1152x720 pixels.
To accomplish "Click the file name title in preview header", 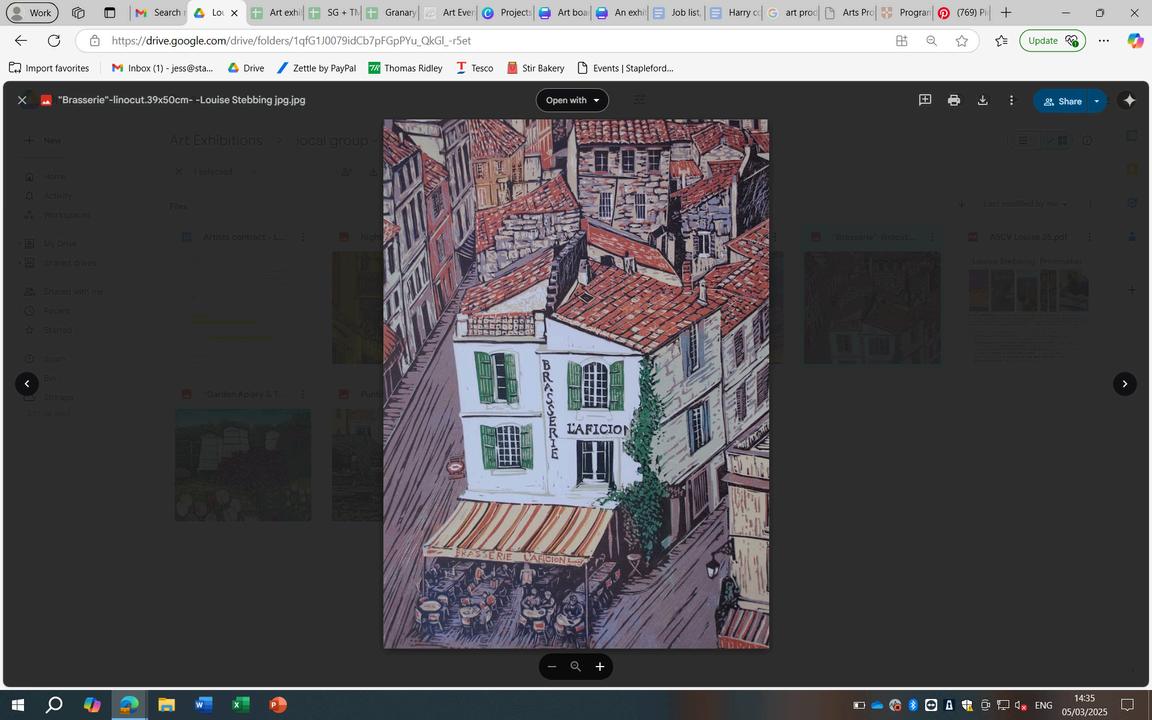I will coord(181,100).
